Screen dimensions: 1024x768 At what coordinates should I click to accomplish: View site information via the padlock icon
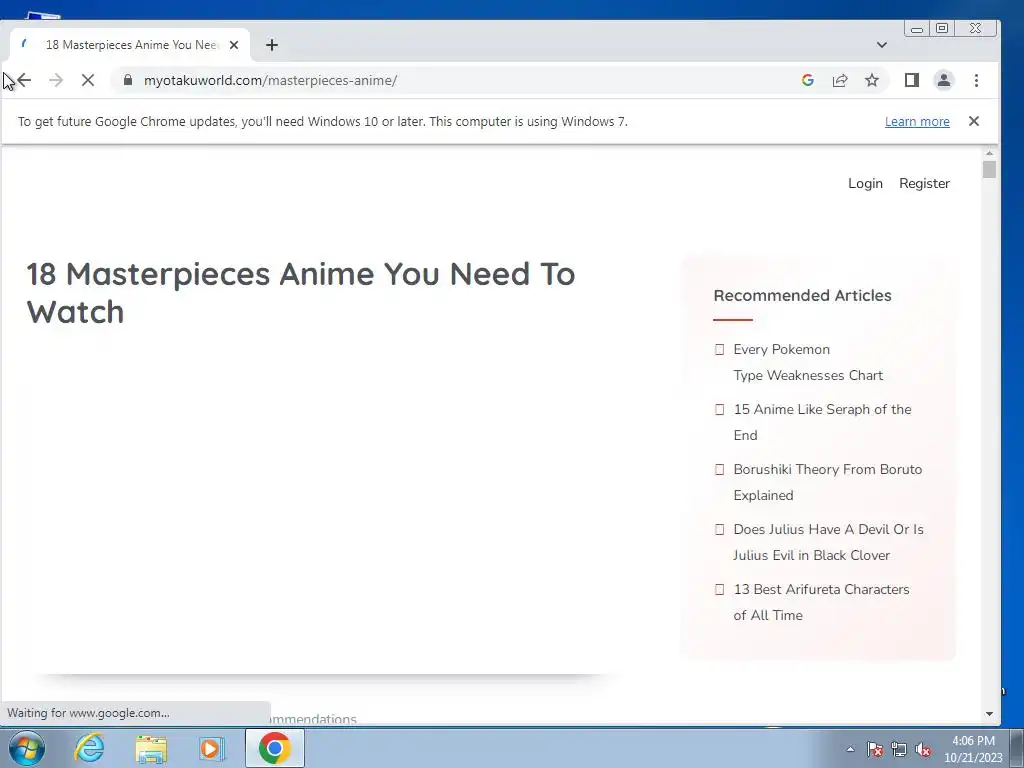pos(128,80)
